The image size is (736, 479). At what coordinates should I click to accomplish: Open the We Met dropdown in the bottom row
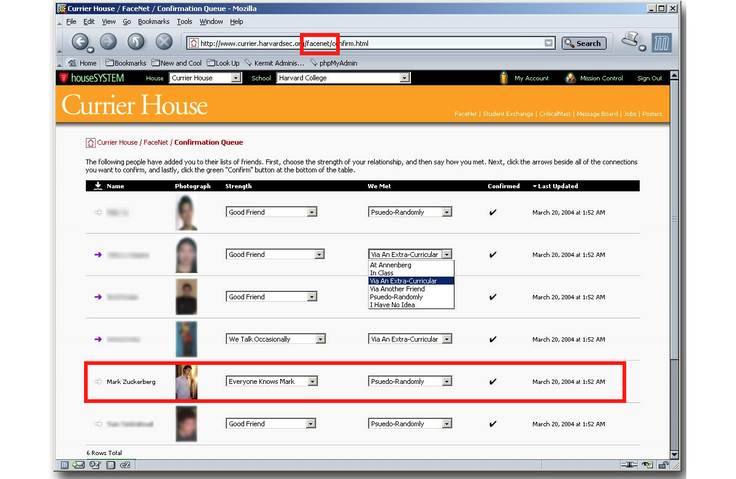click(x=410, y=424)
